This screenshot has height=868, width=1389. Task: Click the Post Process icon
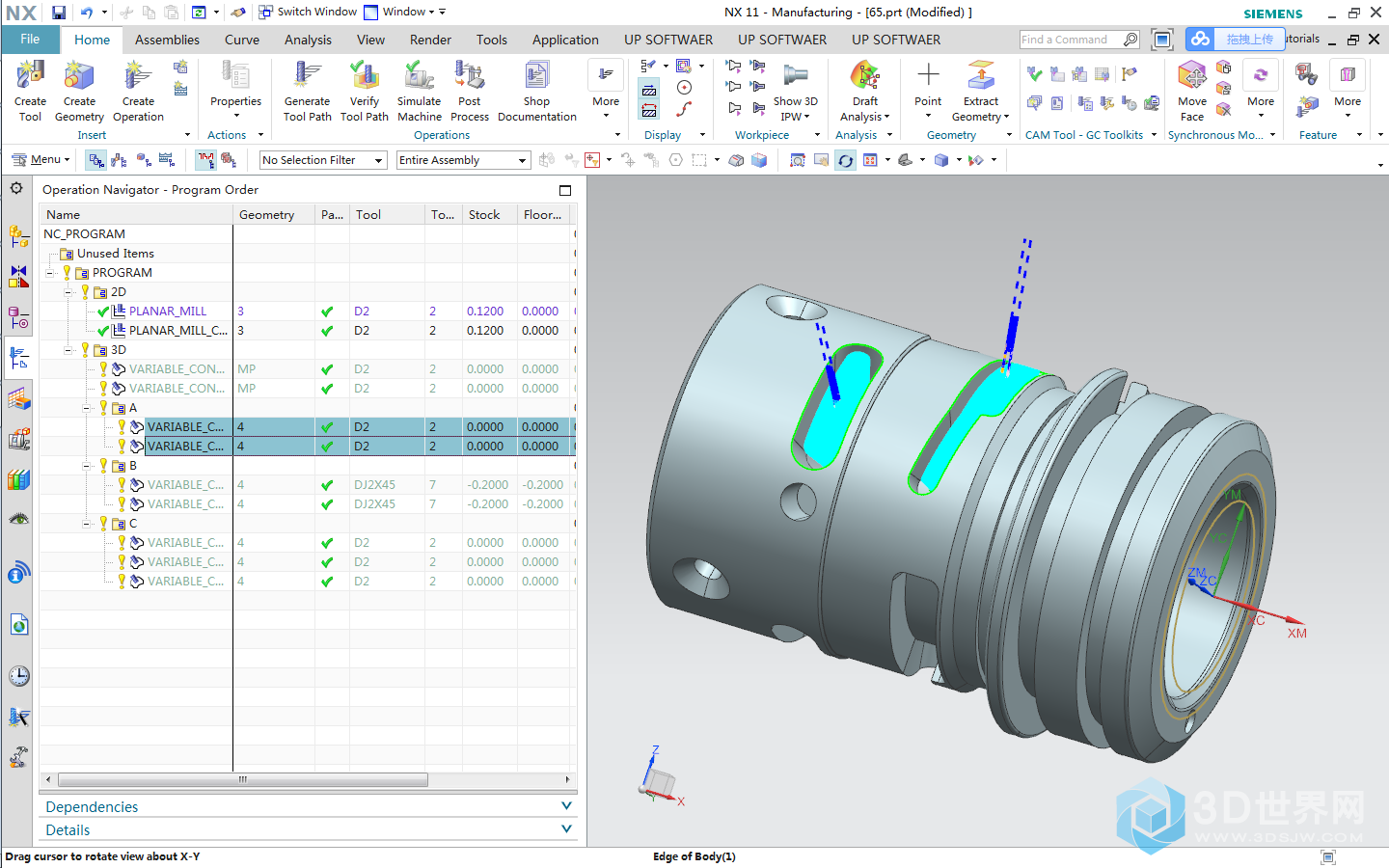click(469, 91)
